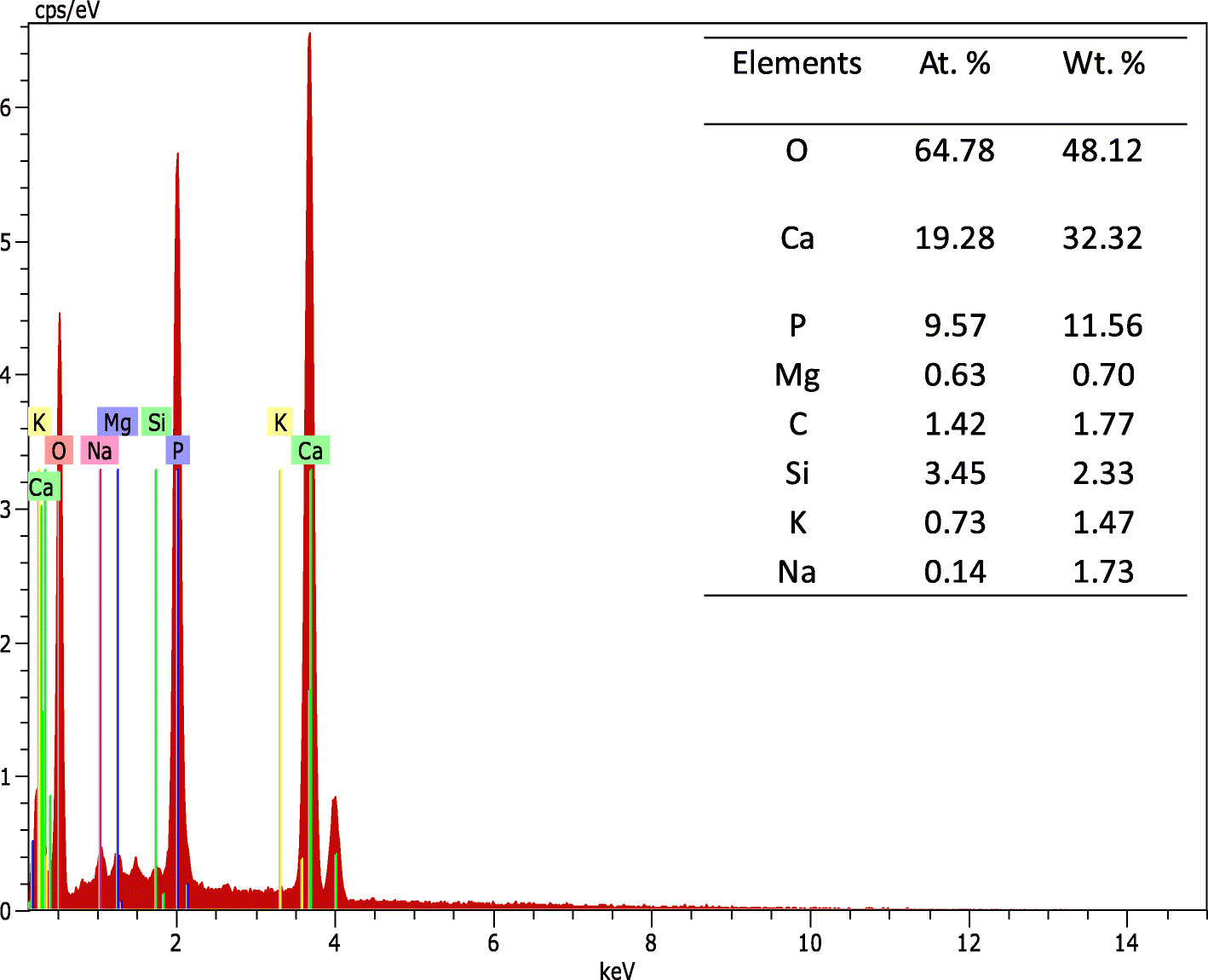Select the O row element name
1208x980 pixels.
pyautogui.click(x=797, y=151)
